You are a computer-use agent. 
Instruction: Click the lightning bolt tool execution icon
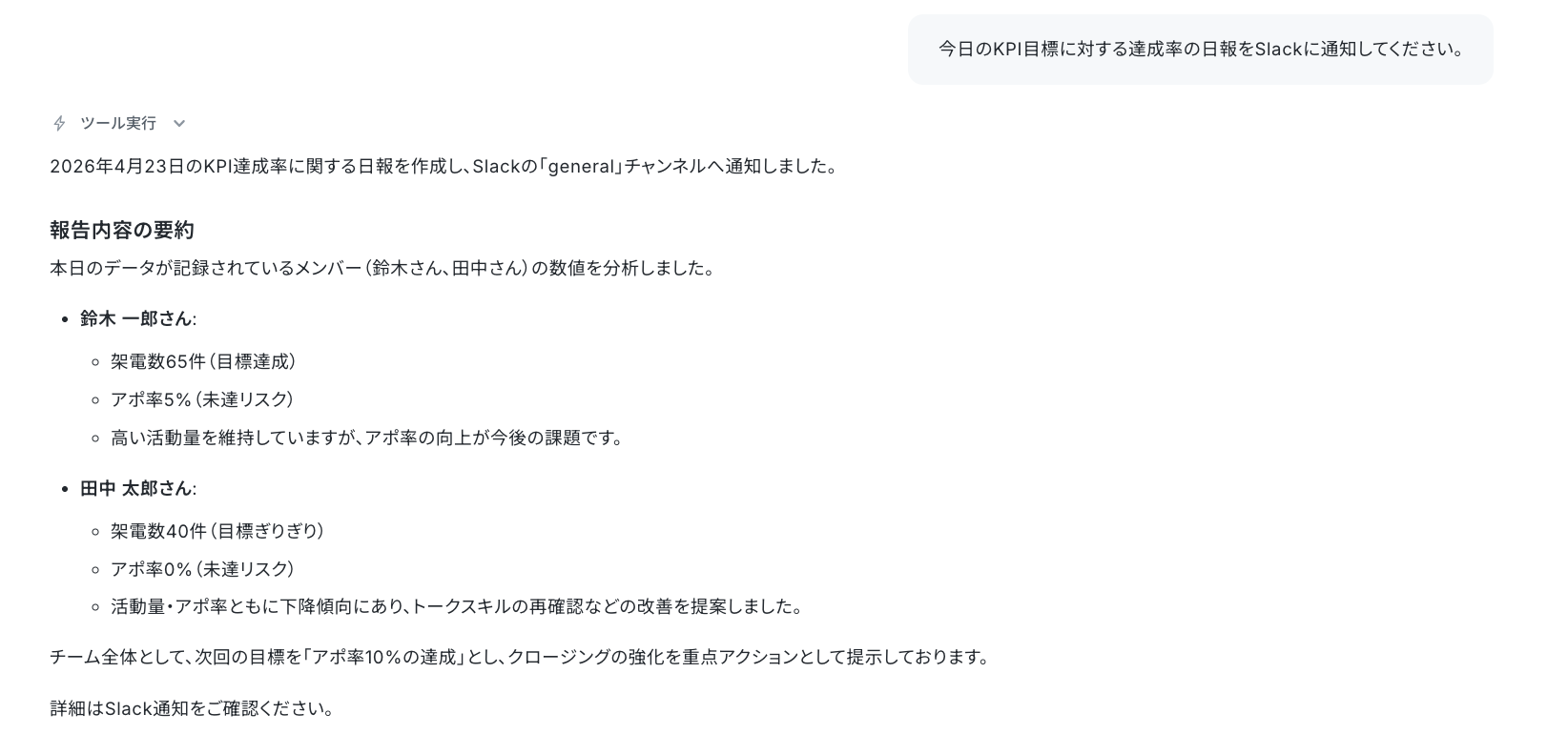(x=59, y=123)
